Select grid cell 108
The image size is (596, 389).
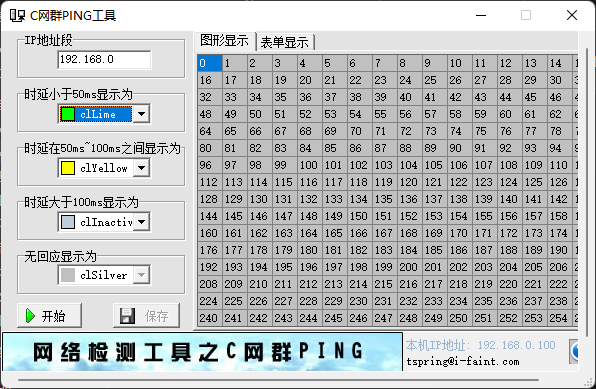point(510,165)
